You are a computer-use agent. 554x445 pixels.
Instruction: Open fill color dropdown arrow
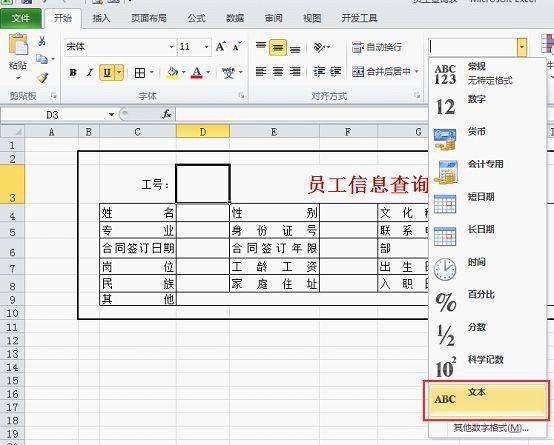tap(183, 73)
